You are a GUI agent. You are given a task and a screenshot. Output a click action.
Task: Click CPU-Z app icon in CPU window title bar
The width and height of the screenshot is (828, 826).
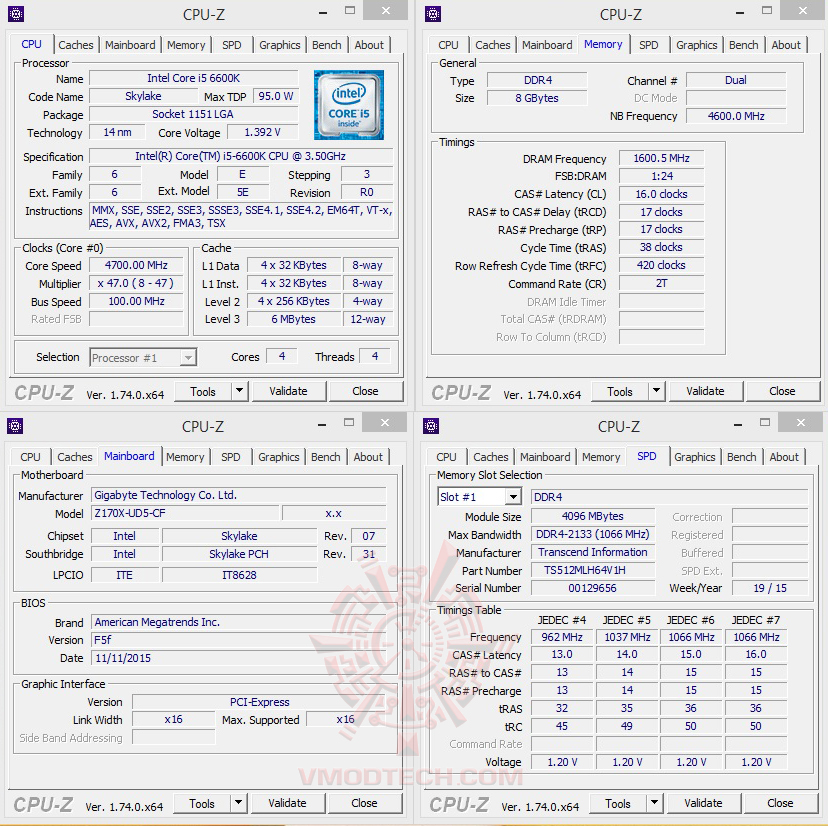[x=16, y=14]
